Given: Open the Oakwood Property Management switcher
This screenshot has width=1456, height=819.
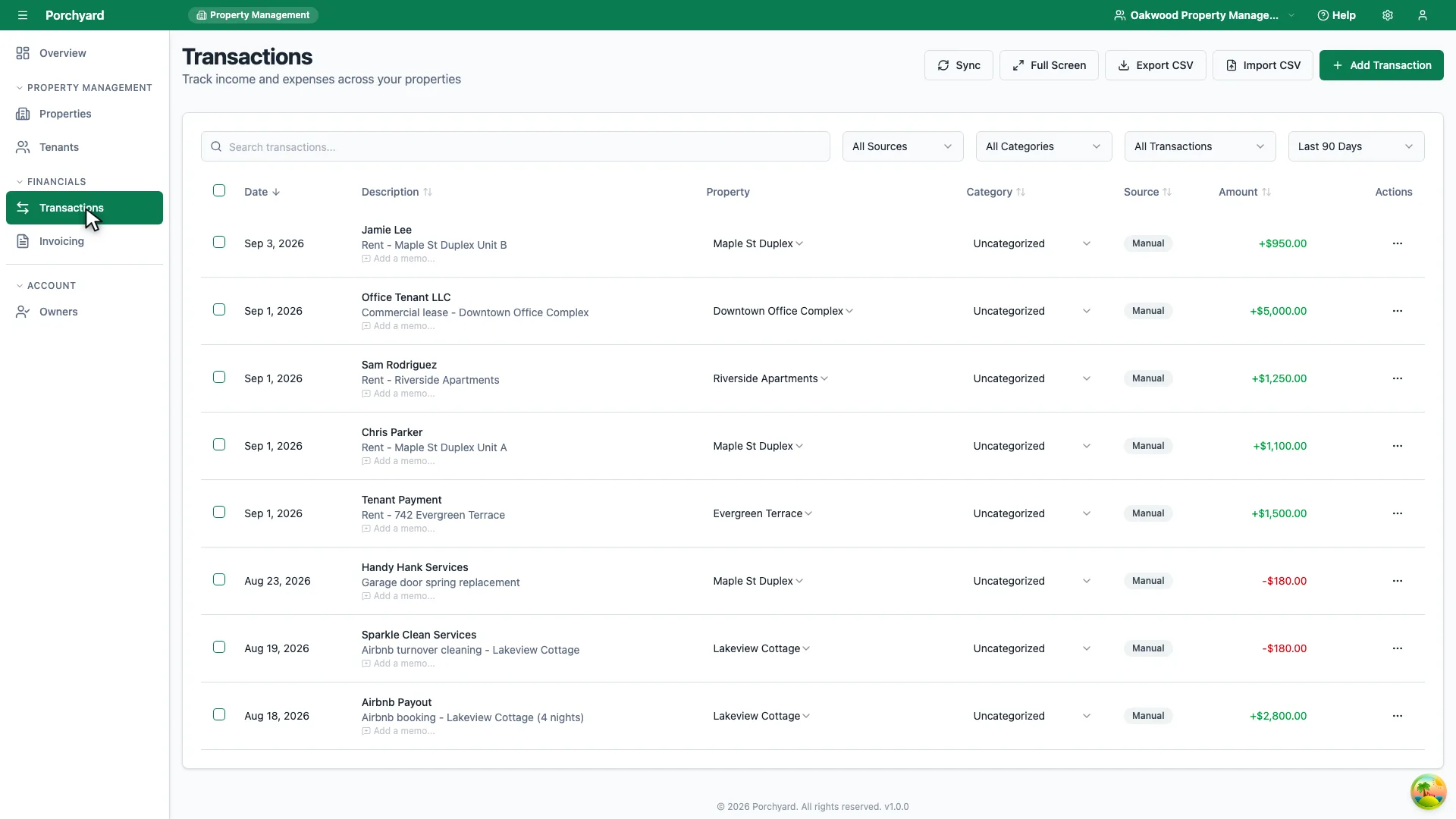Looking at the screenshot, I should point(1203,15).
